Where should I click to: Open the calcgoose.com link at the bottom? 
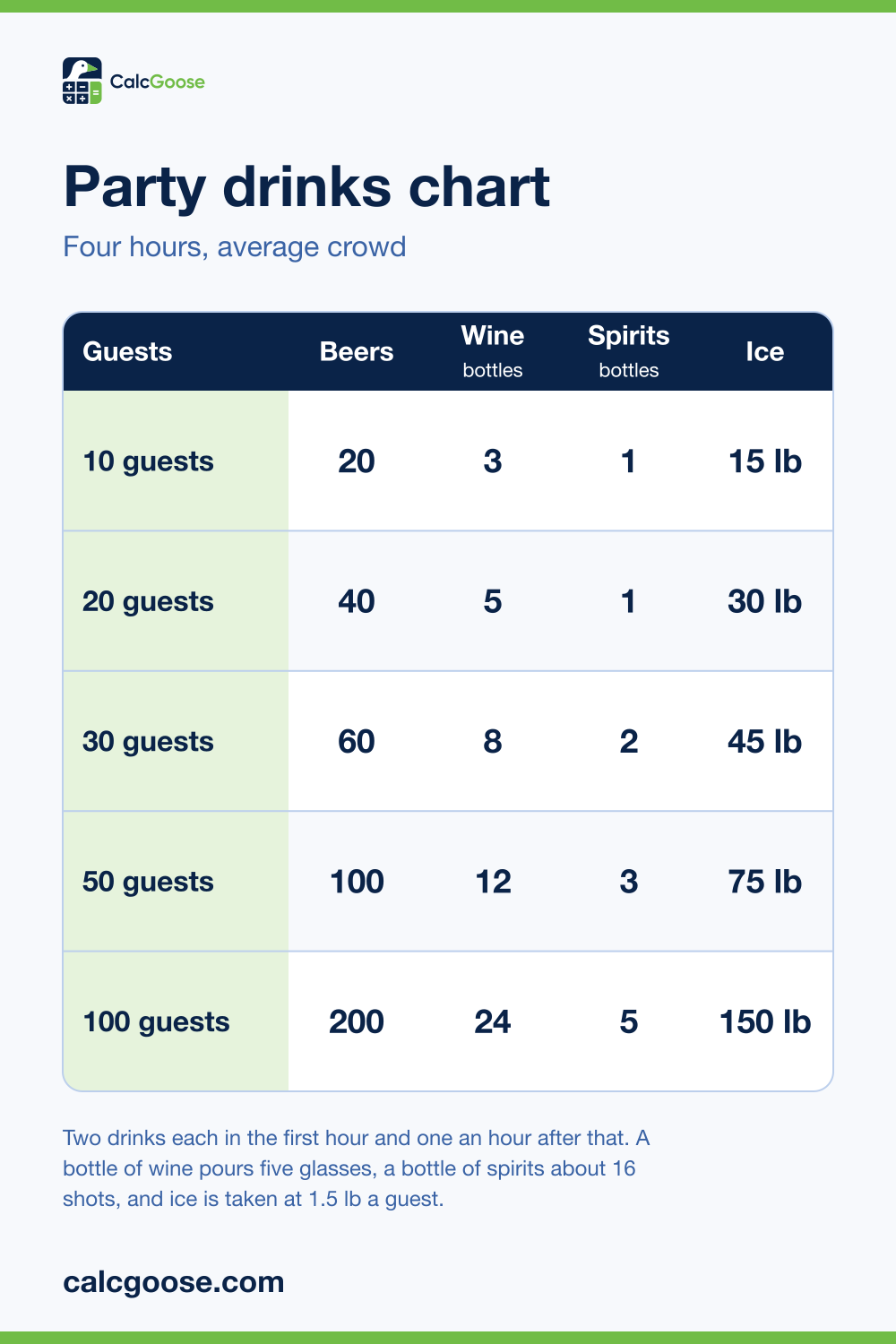tap(174, 1281)
